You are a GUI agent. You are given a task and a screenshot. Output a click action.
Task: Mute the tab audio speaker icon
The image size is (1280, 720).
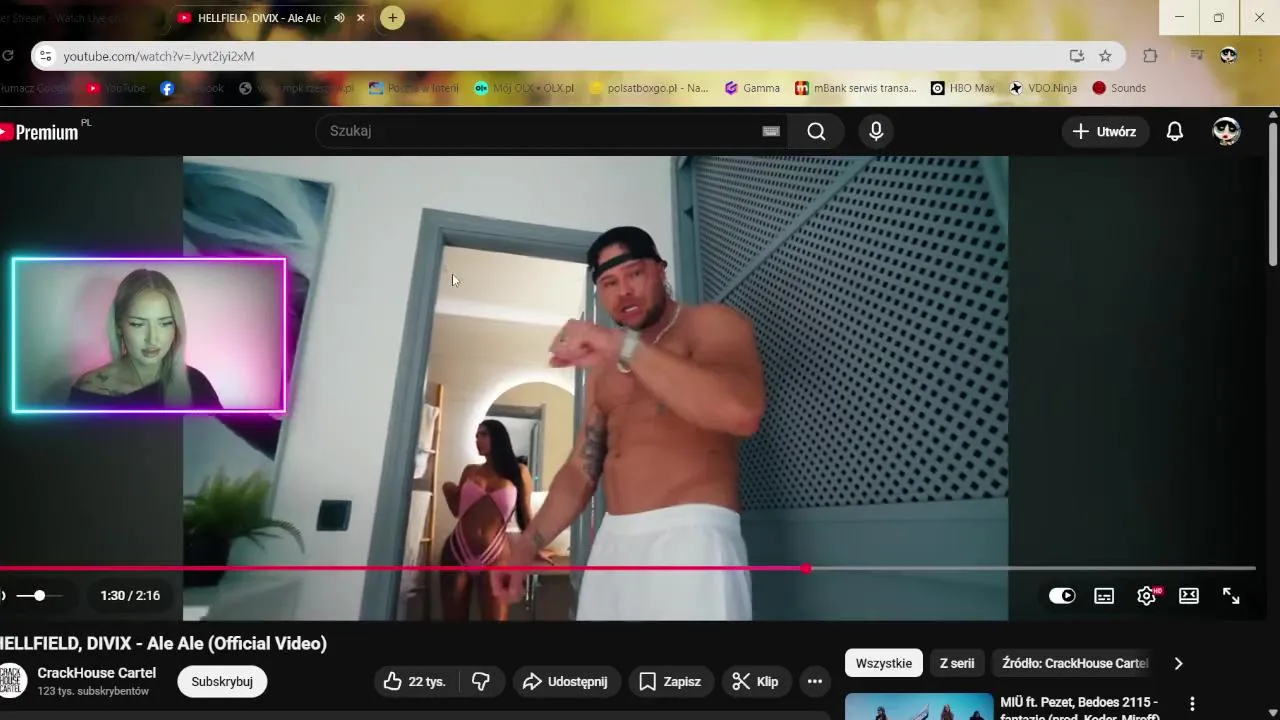coord(340,17)
